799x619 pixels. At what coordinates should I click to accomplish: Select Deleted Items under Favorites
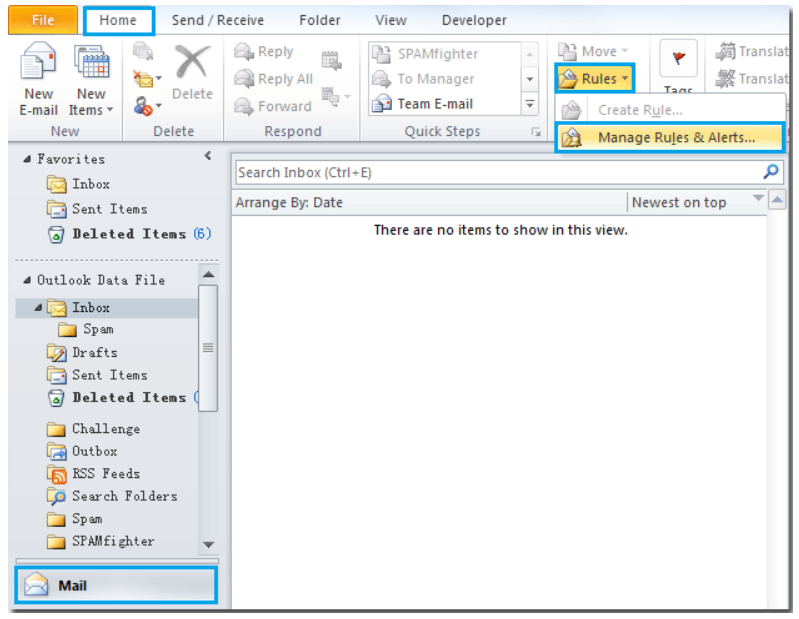pos(129,234)
